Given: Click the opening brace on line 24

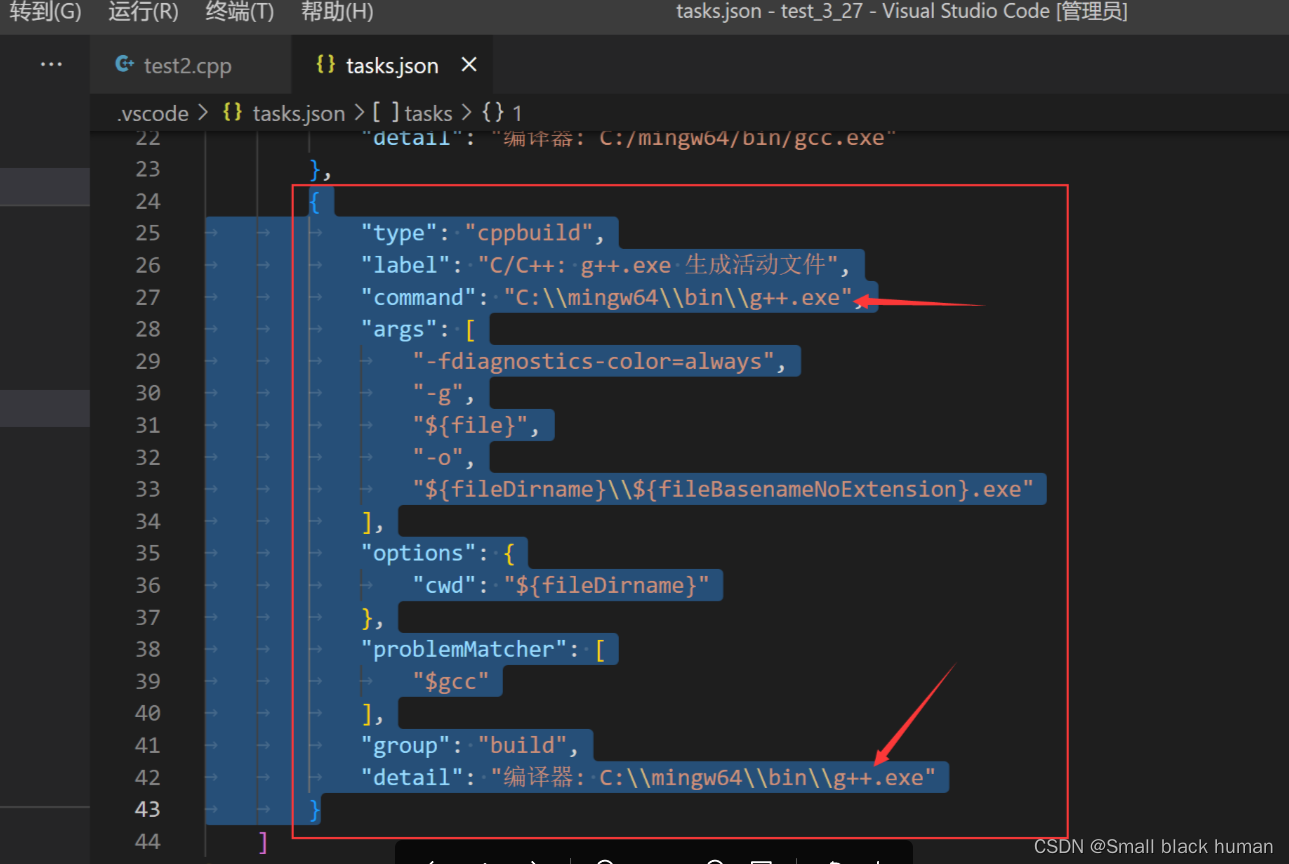Looking at the screenshot, I should coord(315,201).
